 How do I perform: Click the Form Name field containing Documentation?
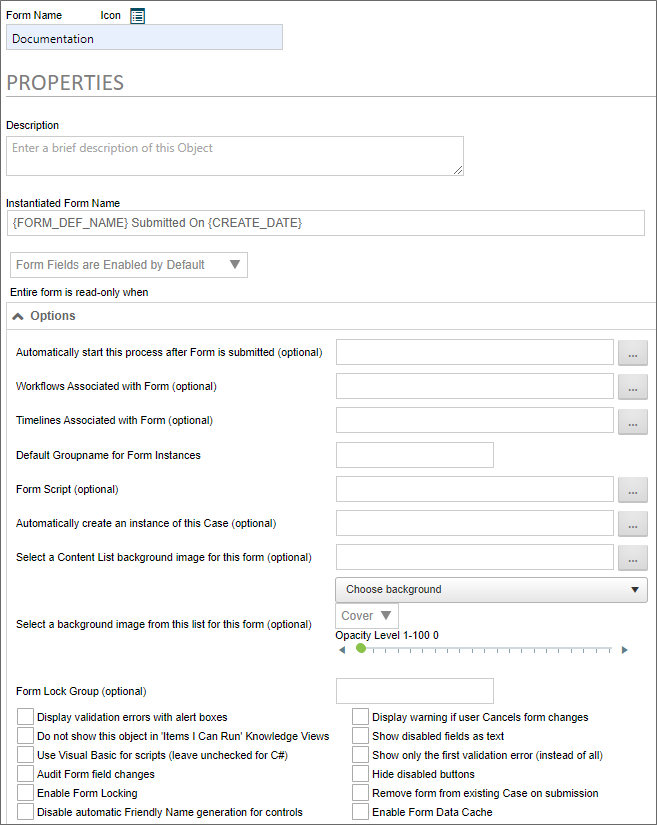pos(144,38)
